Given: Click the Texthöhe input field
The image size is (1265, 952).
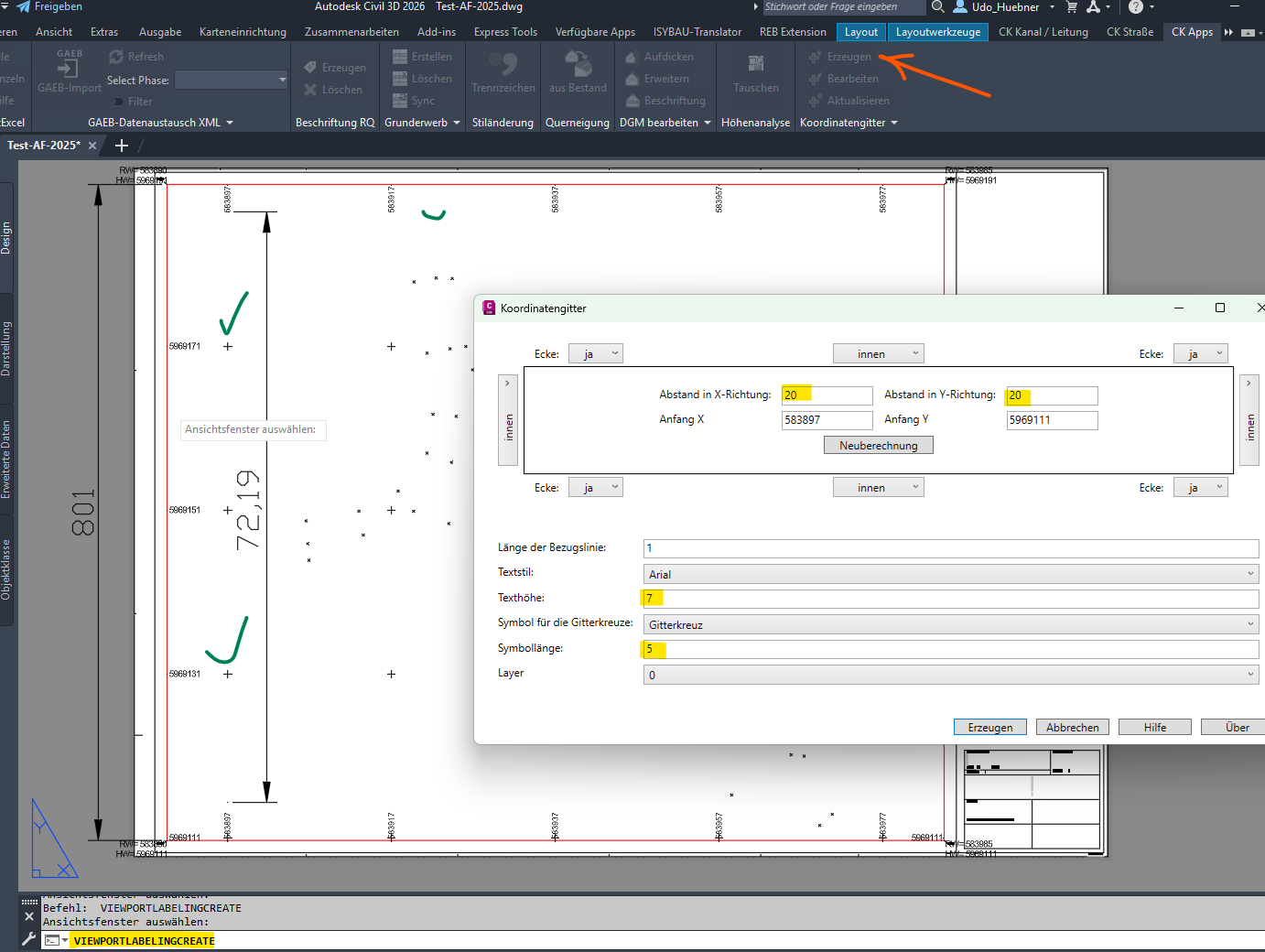Looking at the screenshot, I should [x=950, y=599].
